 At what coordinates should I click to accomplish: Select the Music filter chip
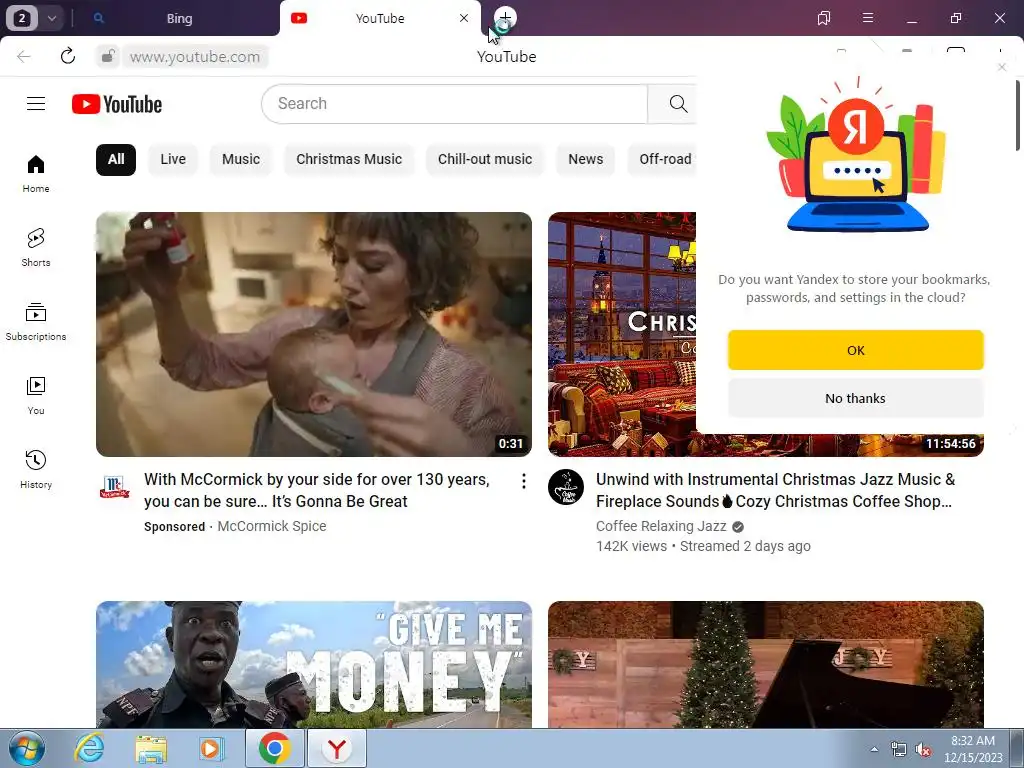[241, 159]
